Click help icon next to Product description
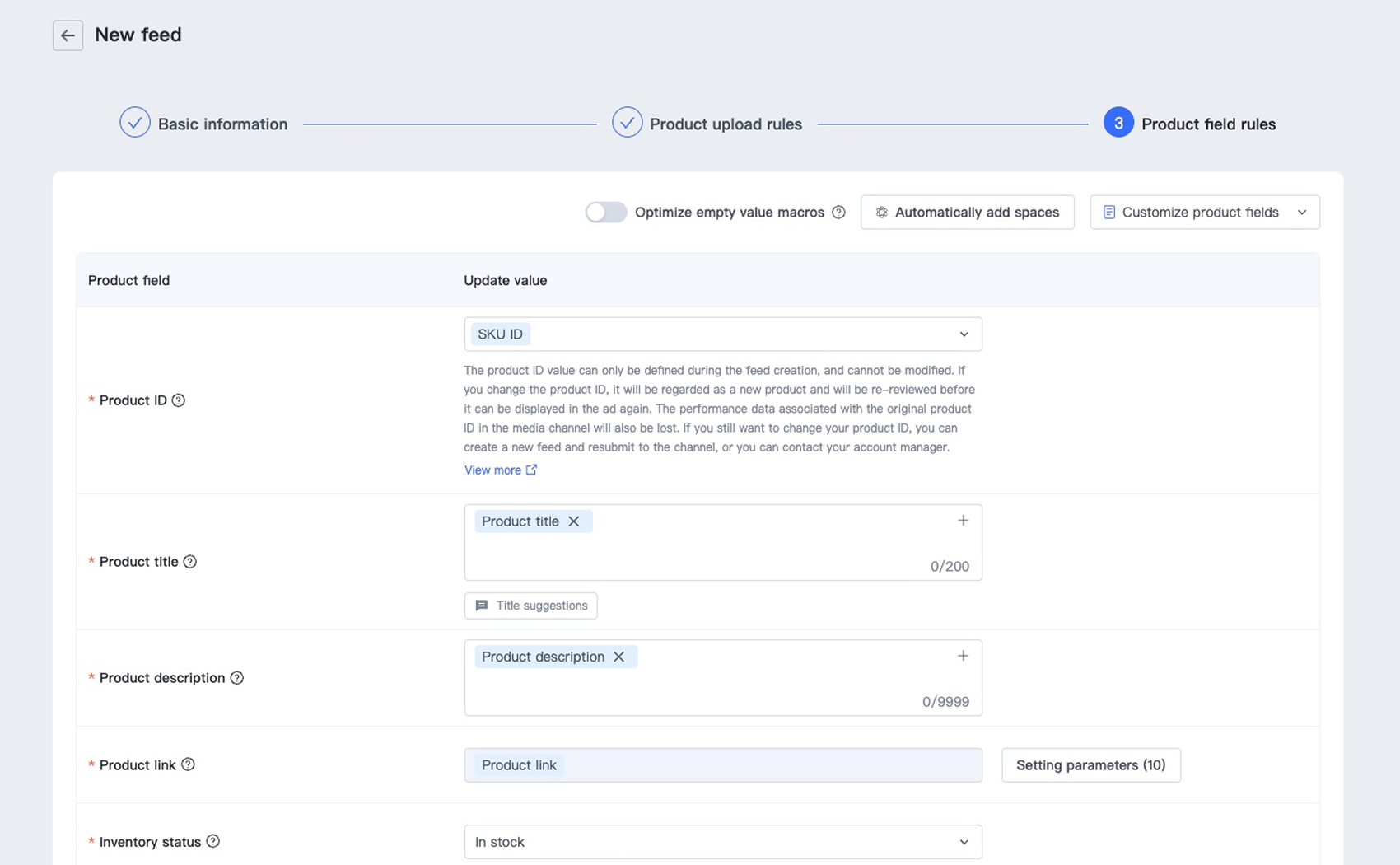Screen dimensions: 1400x865 [236, 678]
